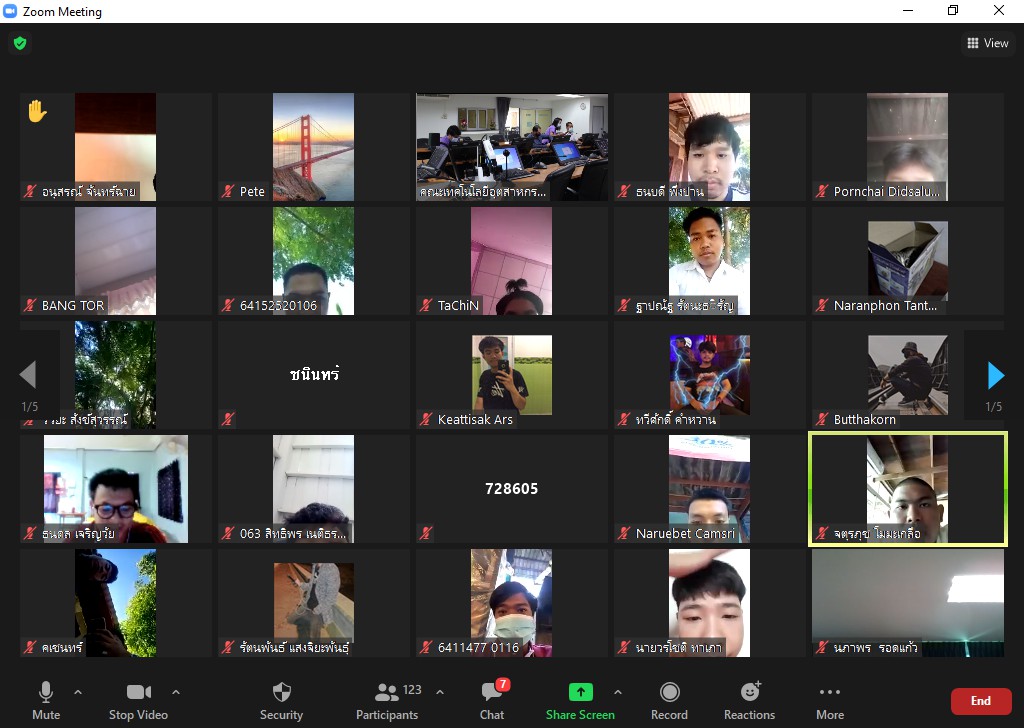The width and height of the screenshot is (1024, 728).
Task: Click the Zoom Meeting title bar icon
Action: [x=10, y=11]
